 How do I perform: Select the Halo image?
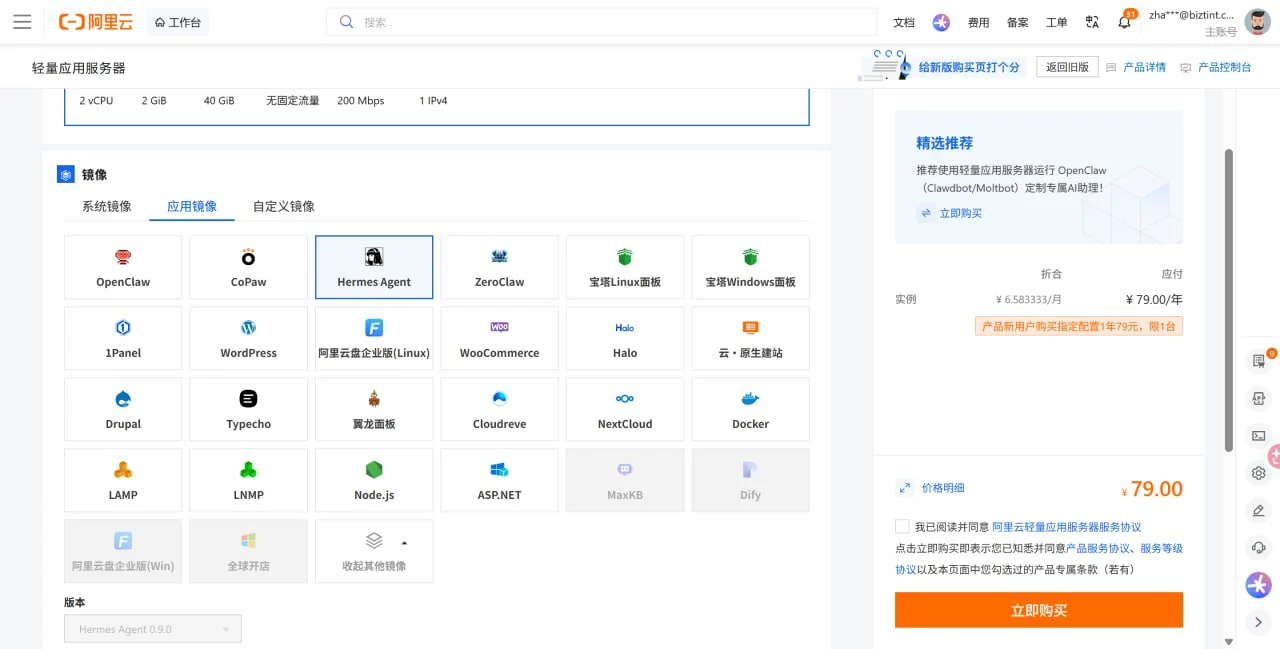click(x=625, y=338)
